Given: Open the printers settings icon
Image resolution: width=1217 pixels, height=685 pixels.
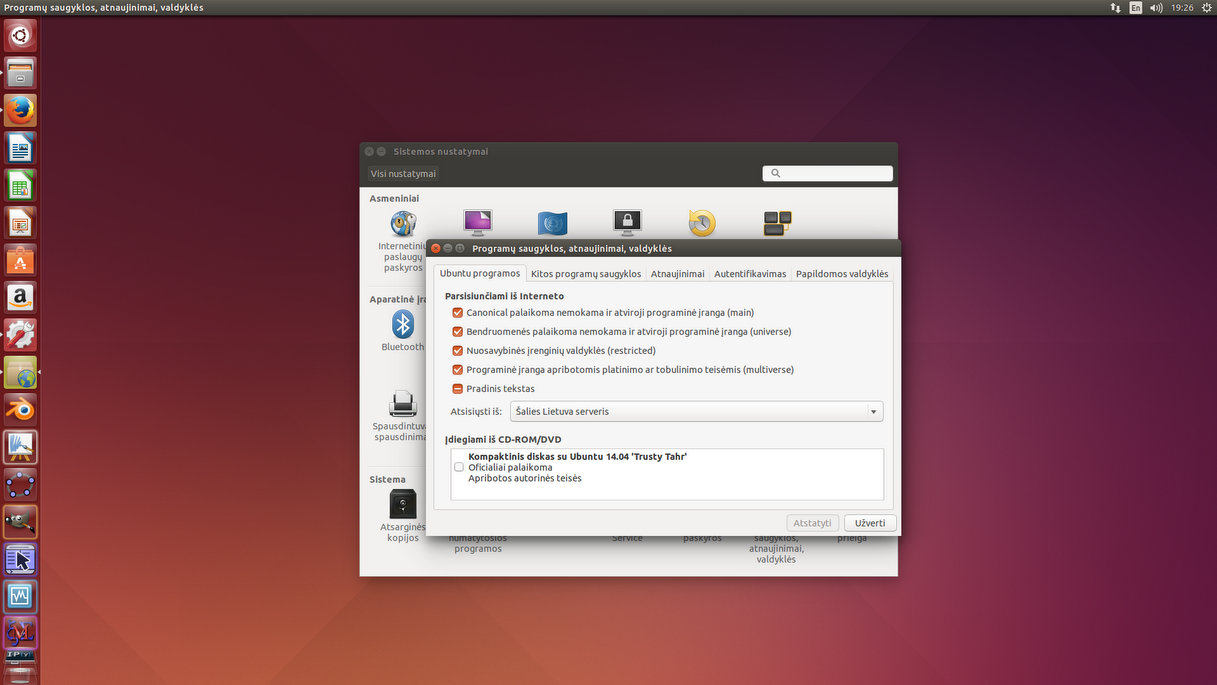Looking at the screenshot, I should pos(402,405).
